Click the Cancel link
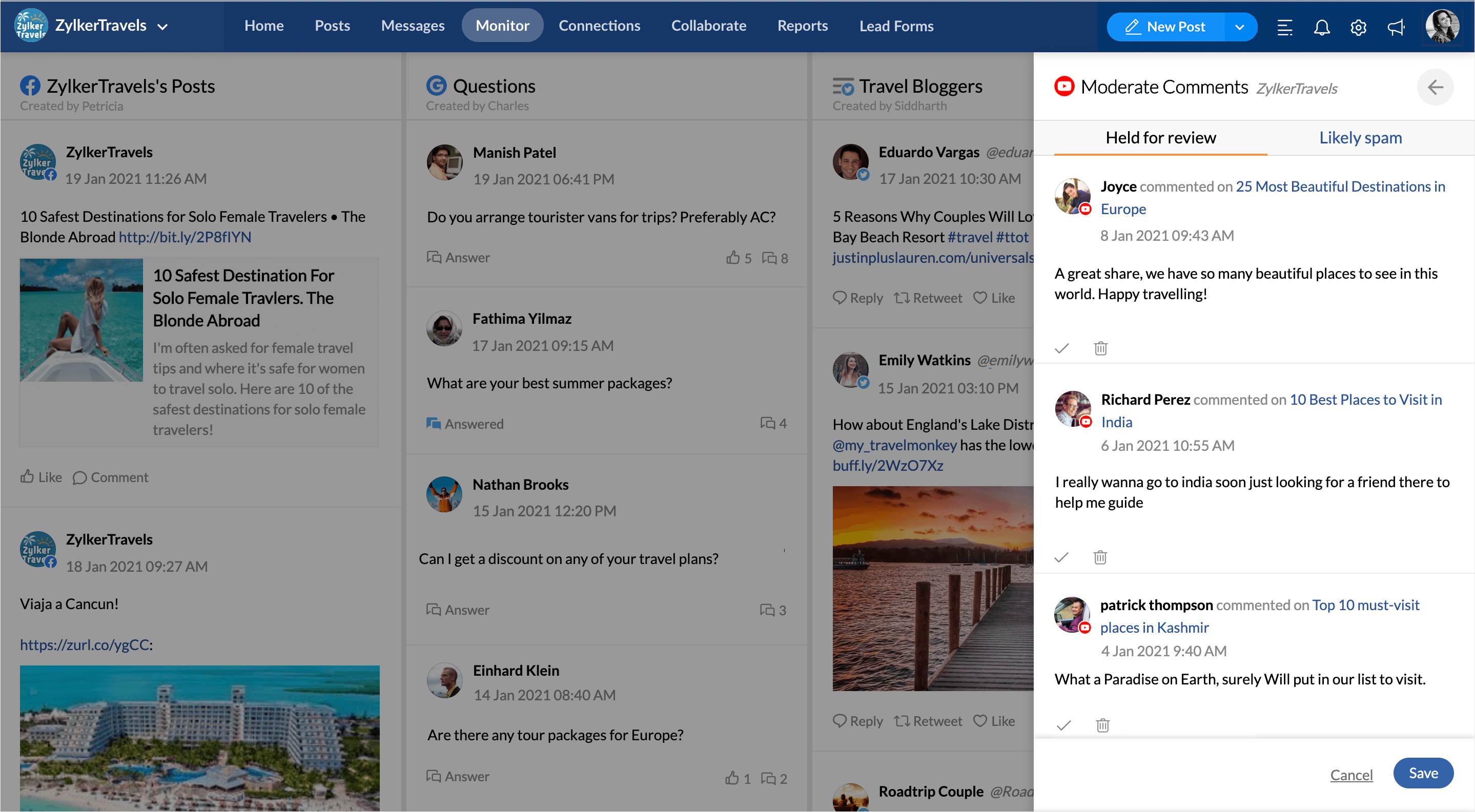 (x=1351, y=775)
